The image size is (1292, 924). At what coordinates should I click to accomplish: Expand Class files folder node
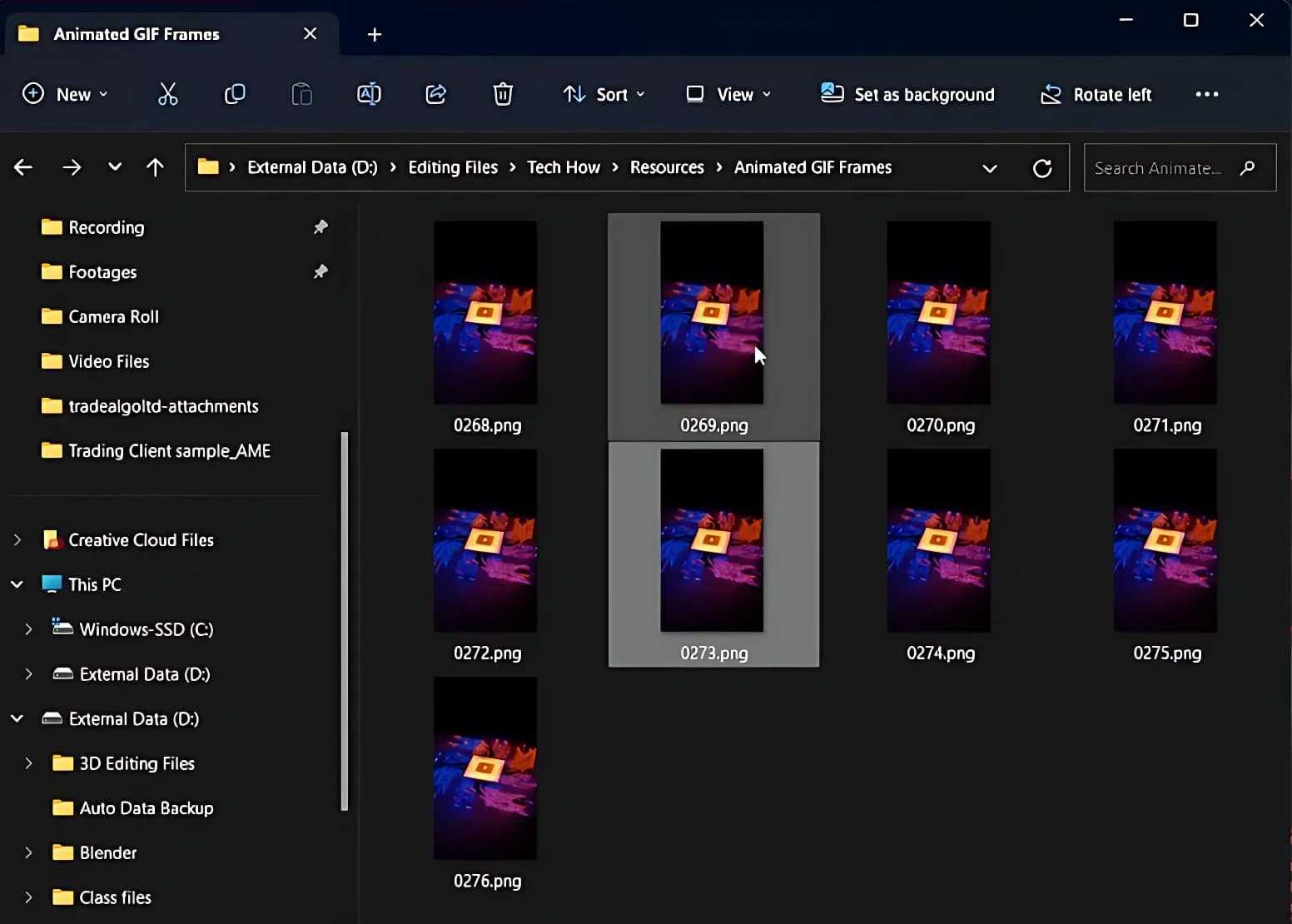click(x=28, y=897)
